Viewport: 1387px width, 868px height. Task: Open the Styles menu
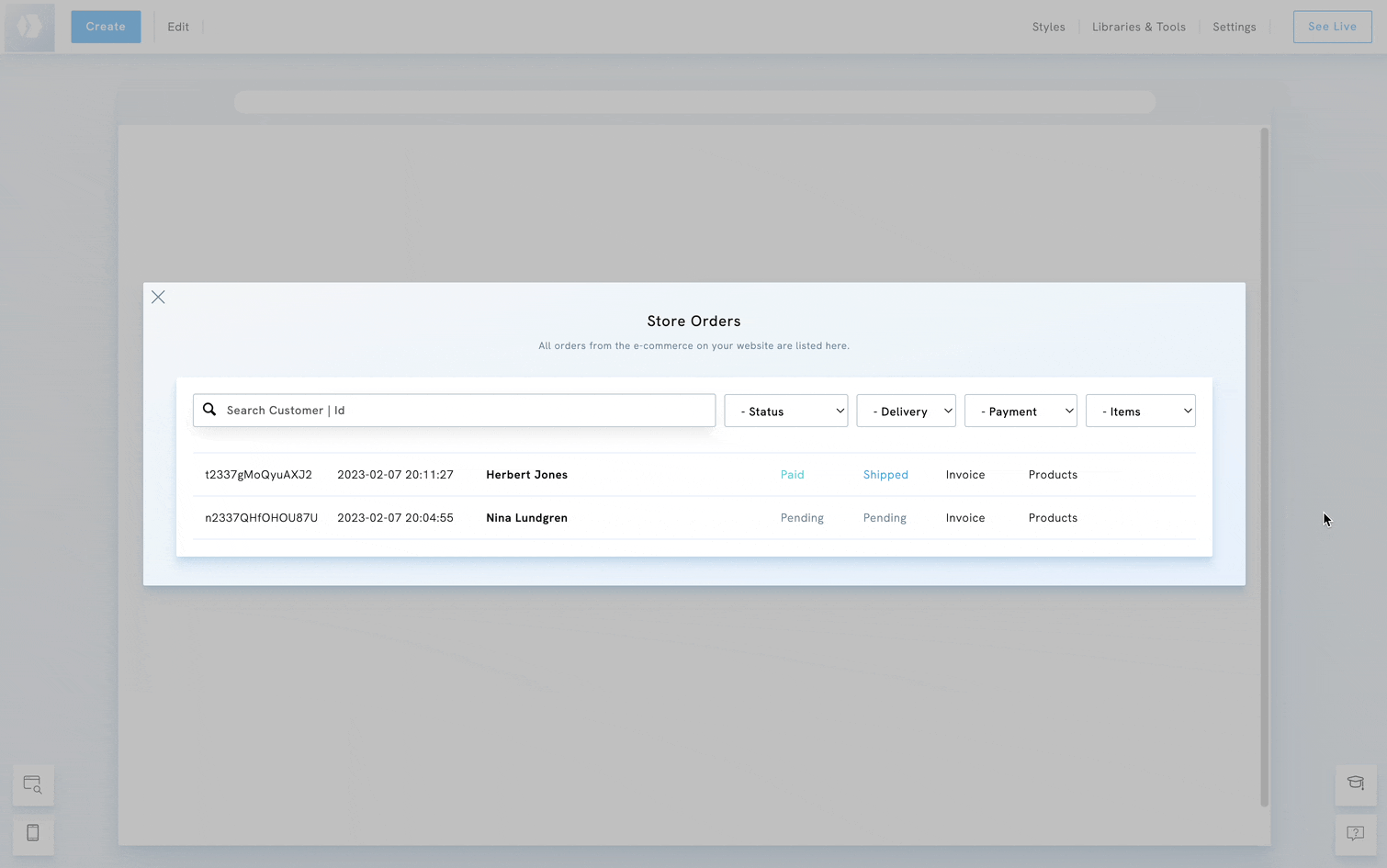[1048, 27]
